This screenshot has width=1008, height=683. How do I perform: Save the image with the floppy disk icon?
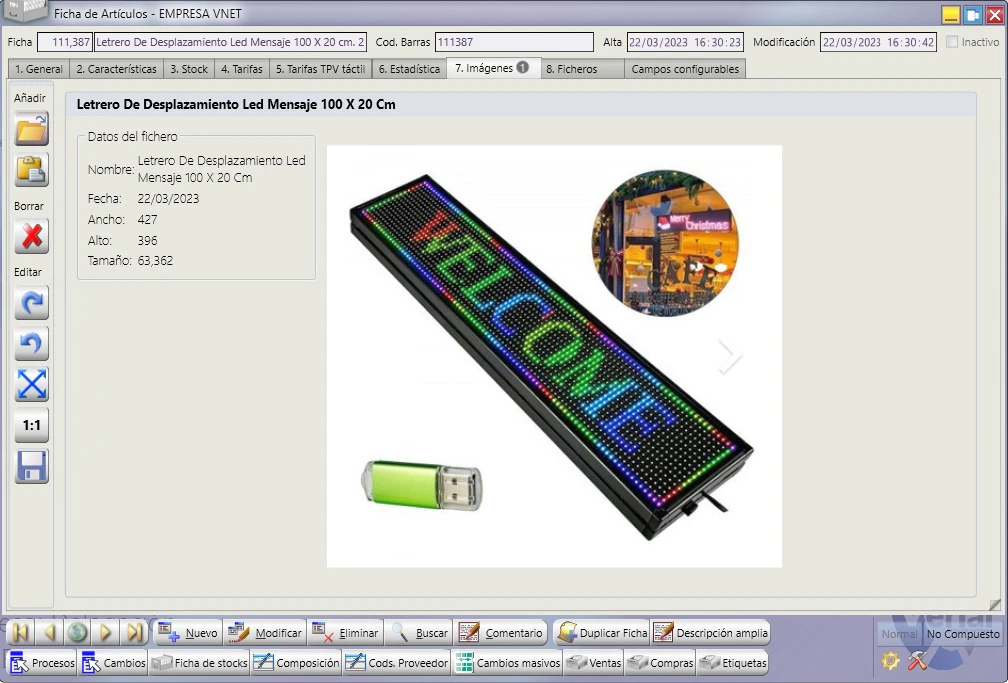coord(32,466)
